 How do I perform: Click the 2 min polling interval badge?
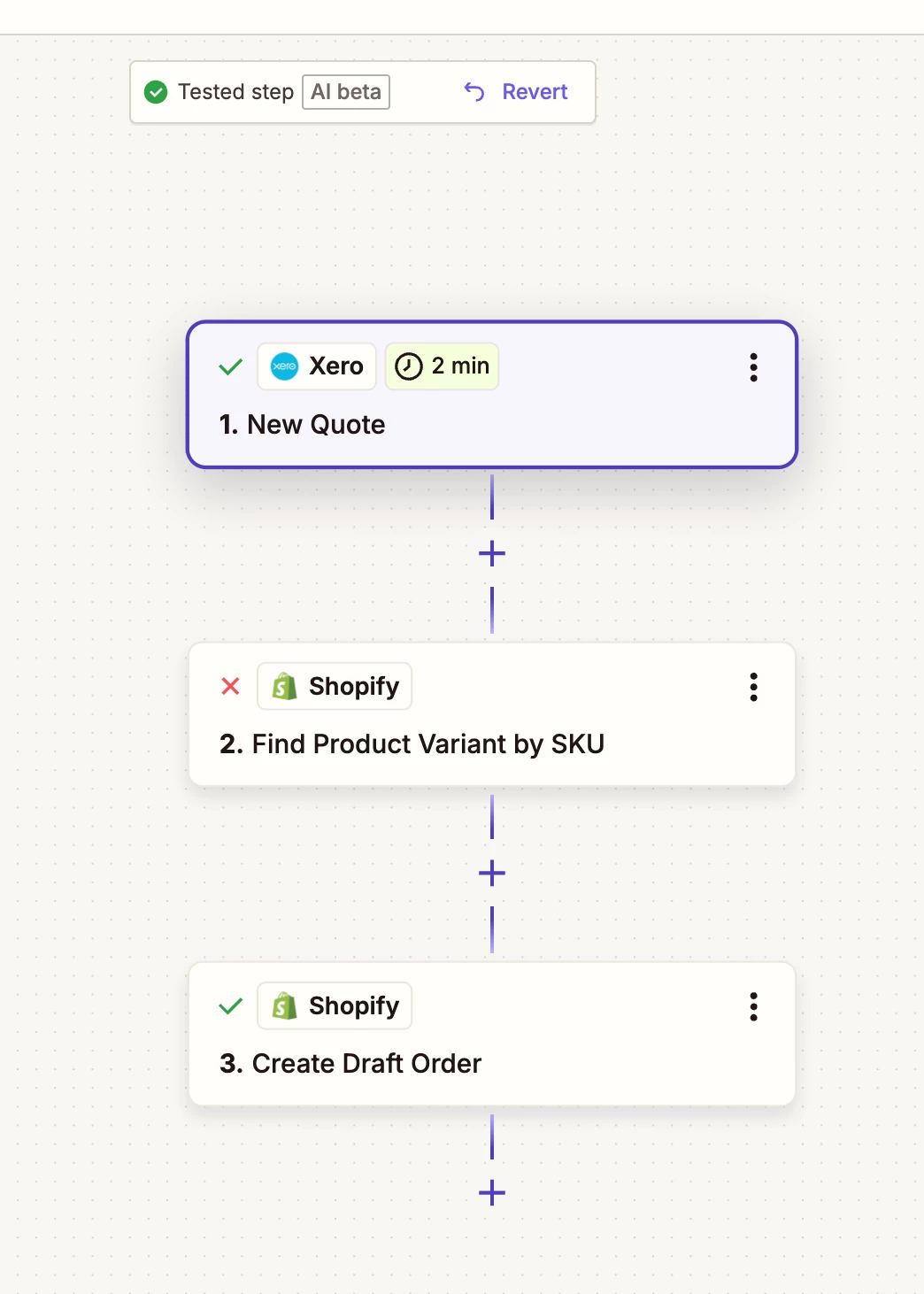pos(442,366)
